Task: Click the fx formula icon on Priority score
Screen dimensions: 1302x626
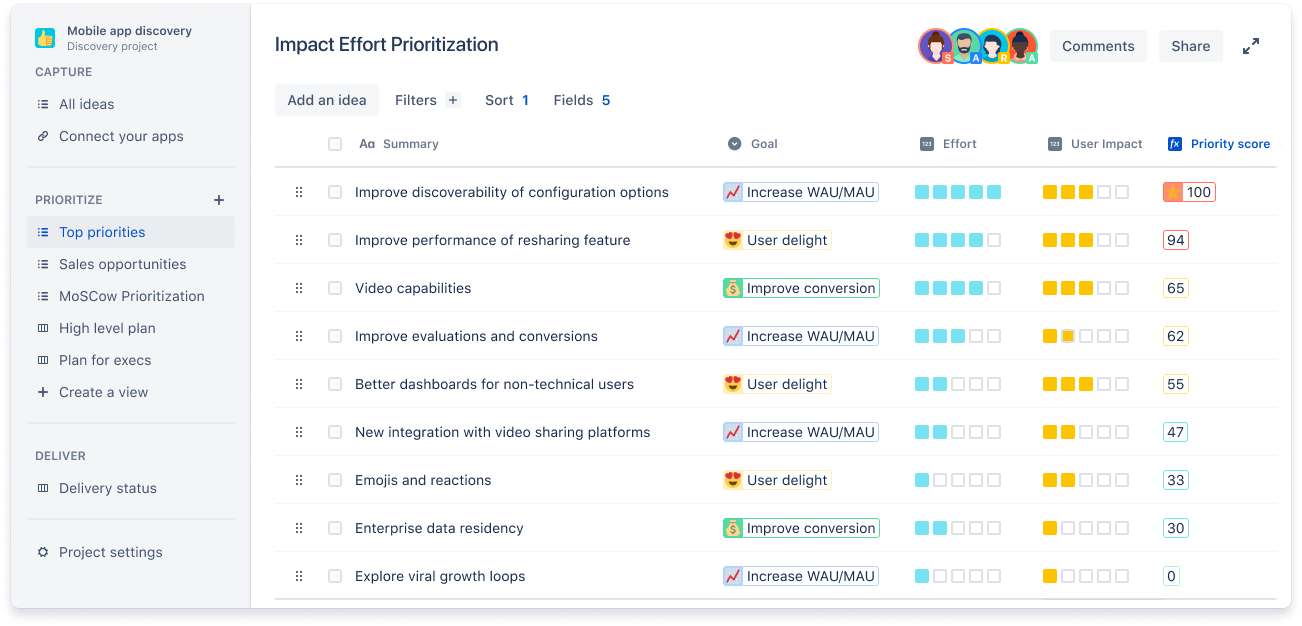Action: coord(1174,143)
